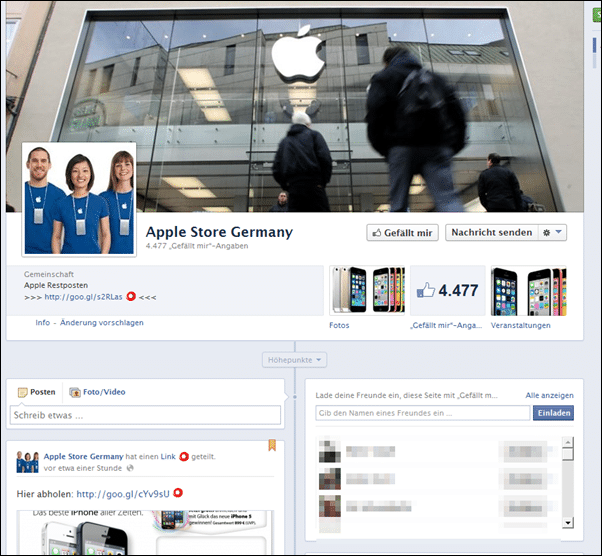Open the Fotos label link
The image size is (602, 556).
coord(339,325)
